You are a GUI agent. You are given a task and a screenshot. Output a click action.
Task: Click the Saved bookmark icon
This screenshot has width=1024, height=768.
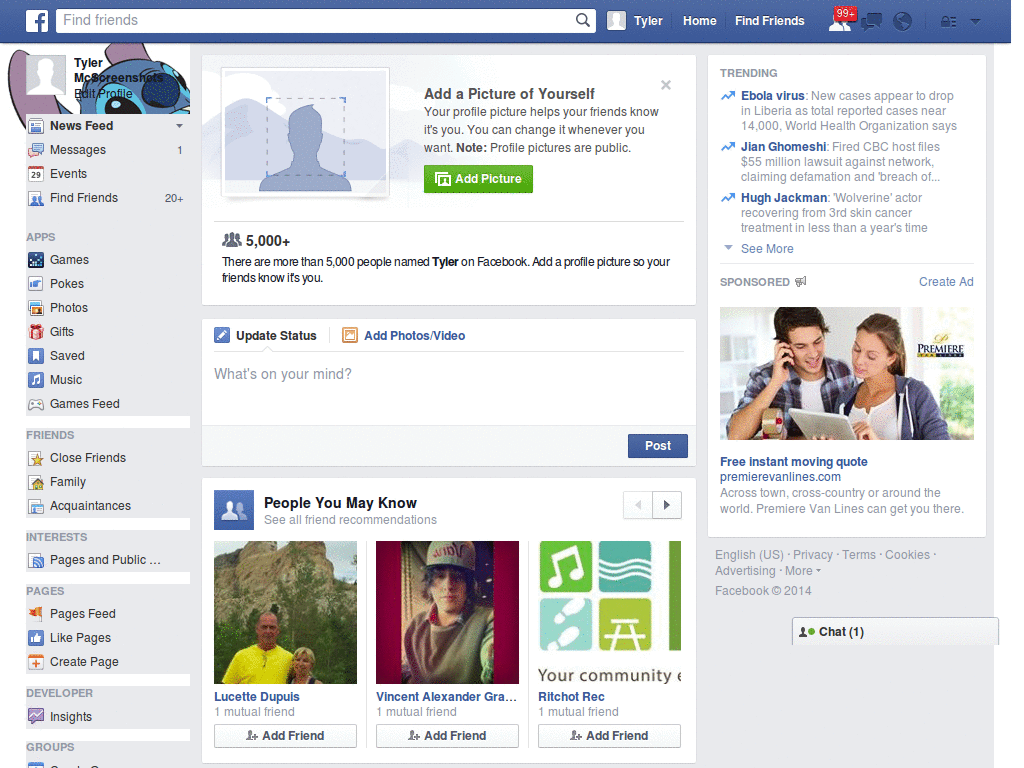[36, 356]
